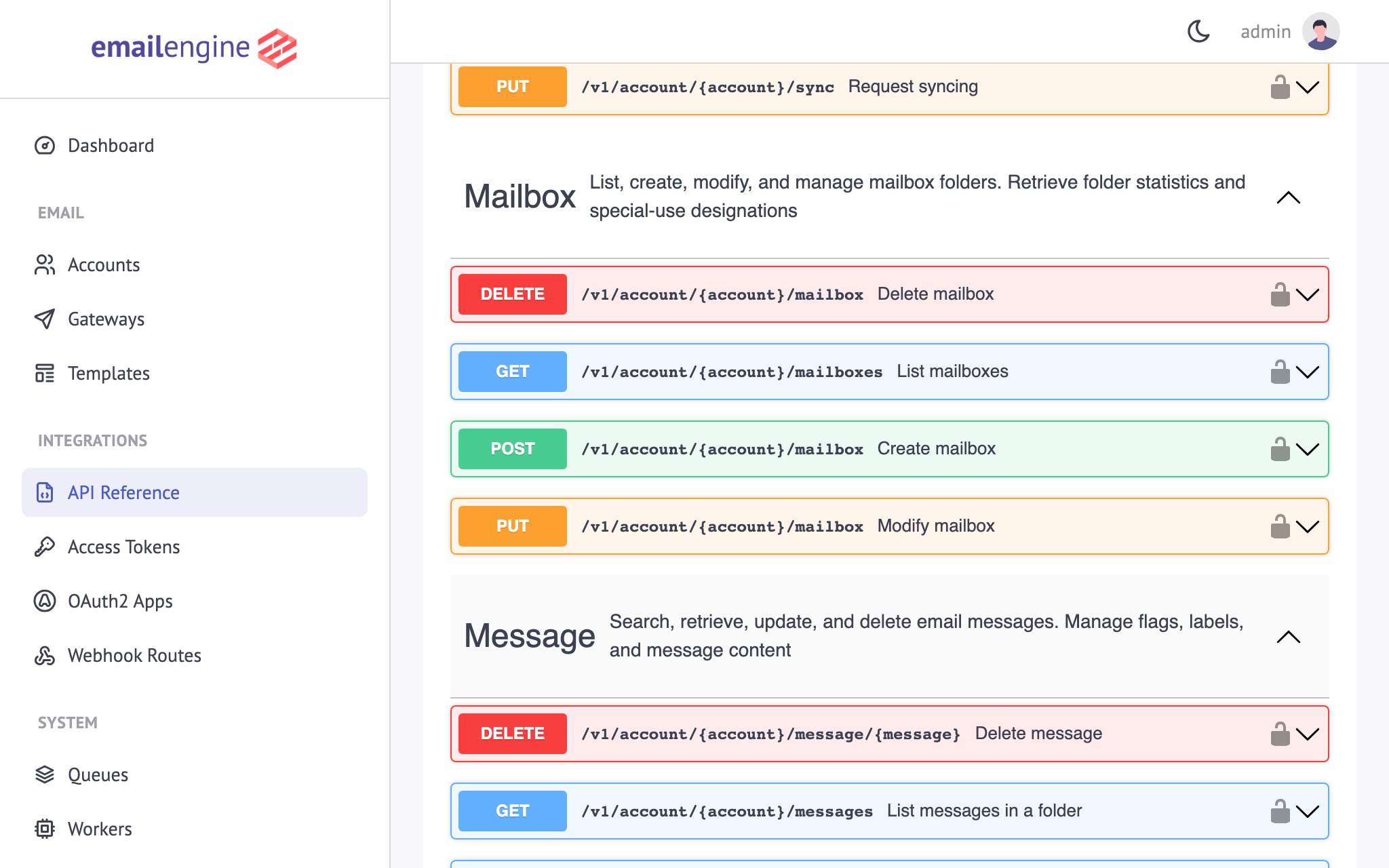Click lock icon on Request syncing row

1280,87
